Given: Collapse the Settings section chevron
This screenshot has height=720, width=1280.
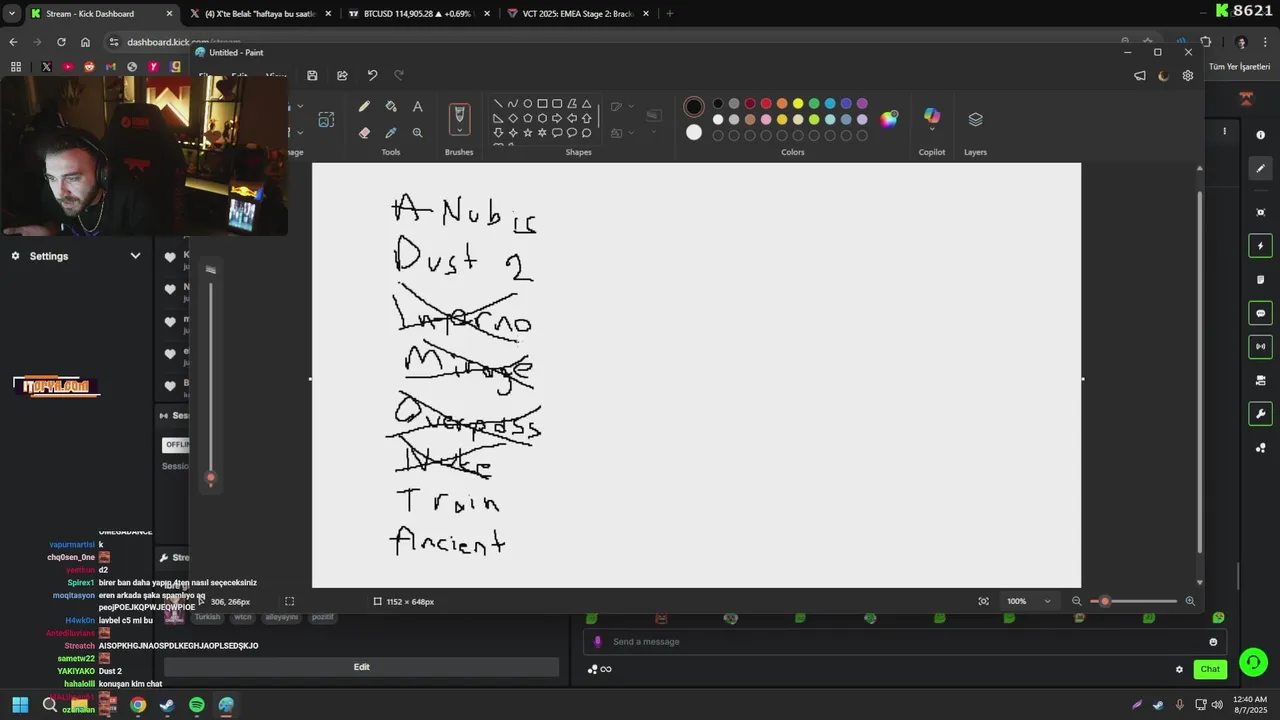Looking at the screenshot, I should [135, 256].
